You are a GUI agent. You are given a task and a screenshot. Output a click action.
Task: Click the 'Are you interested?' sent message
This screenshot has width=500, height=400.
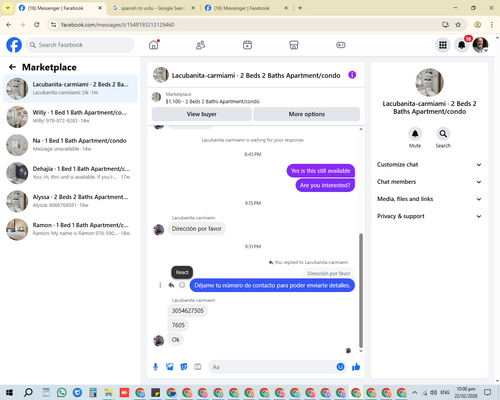(x=325, y=185)
